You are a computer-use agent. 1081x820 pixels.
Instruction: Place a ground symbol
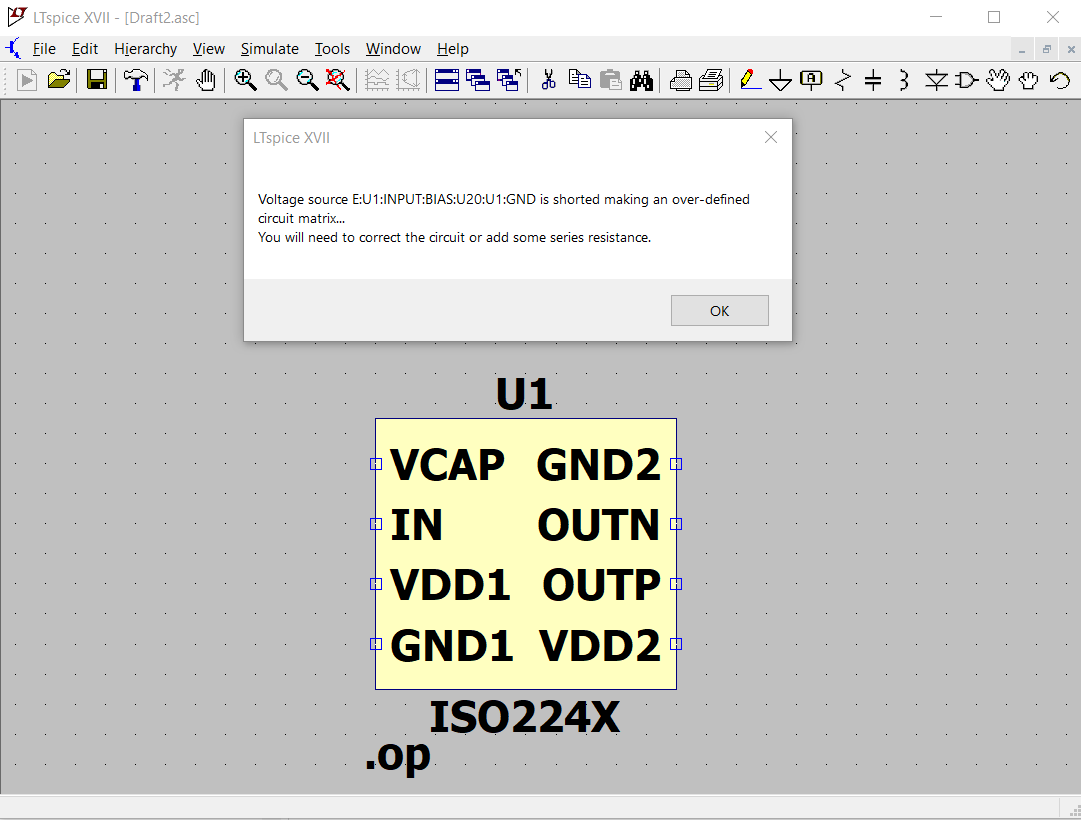click(x=780, y=80)
